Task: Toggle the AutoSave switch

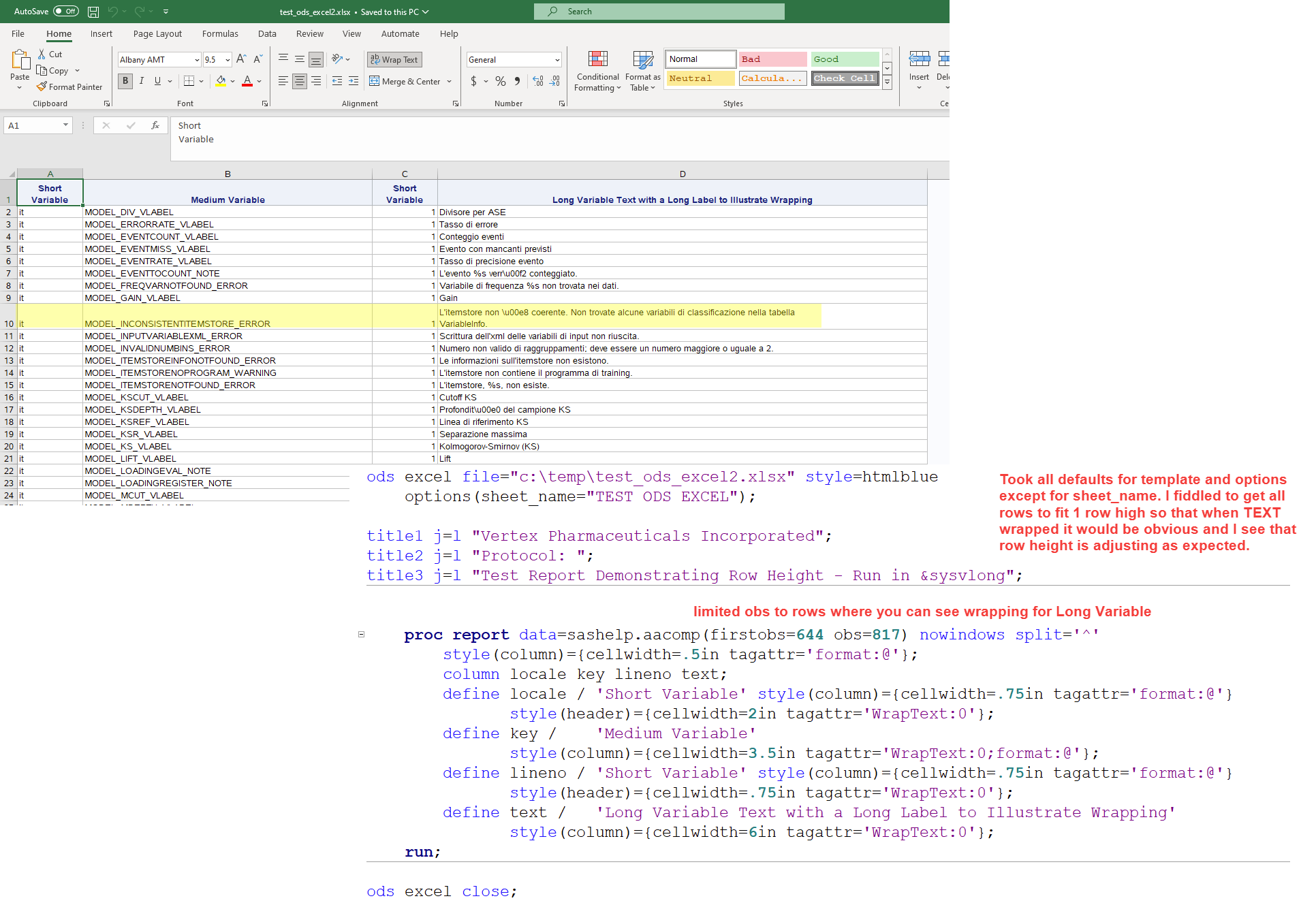Action: (66, 12)
